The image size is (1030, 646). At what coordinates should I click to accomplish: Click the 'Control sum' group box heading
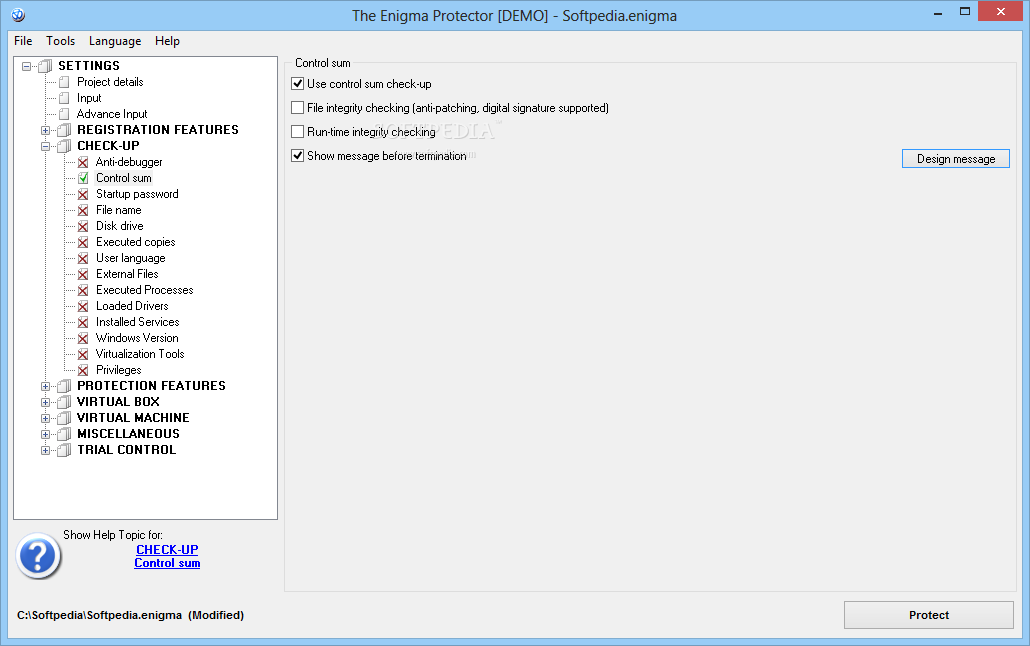tap(323, 63)
